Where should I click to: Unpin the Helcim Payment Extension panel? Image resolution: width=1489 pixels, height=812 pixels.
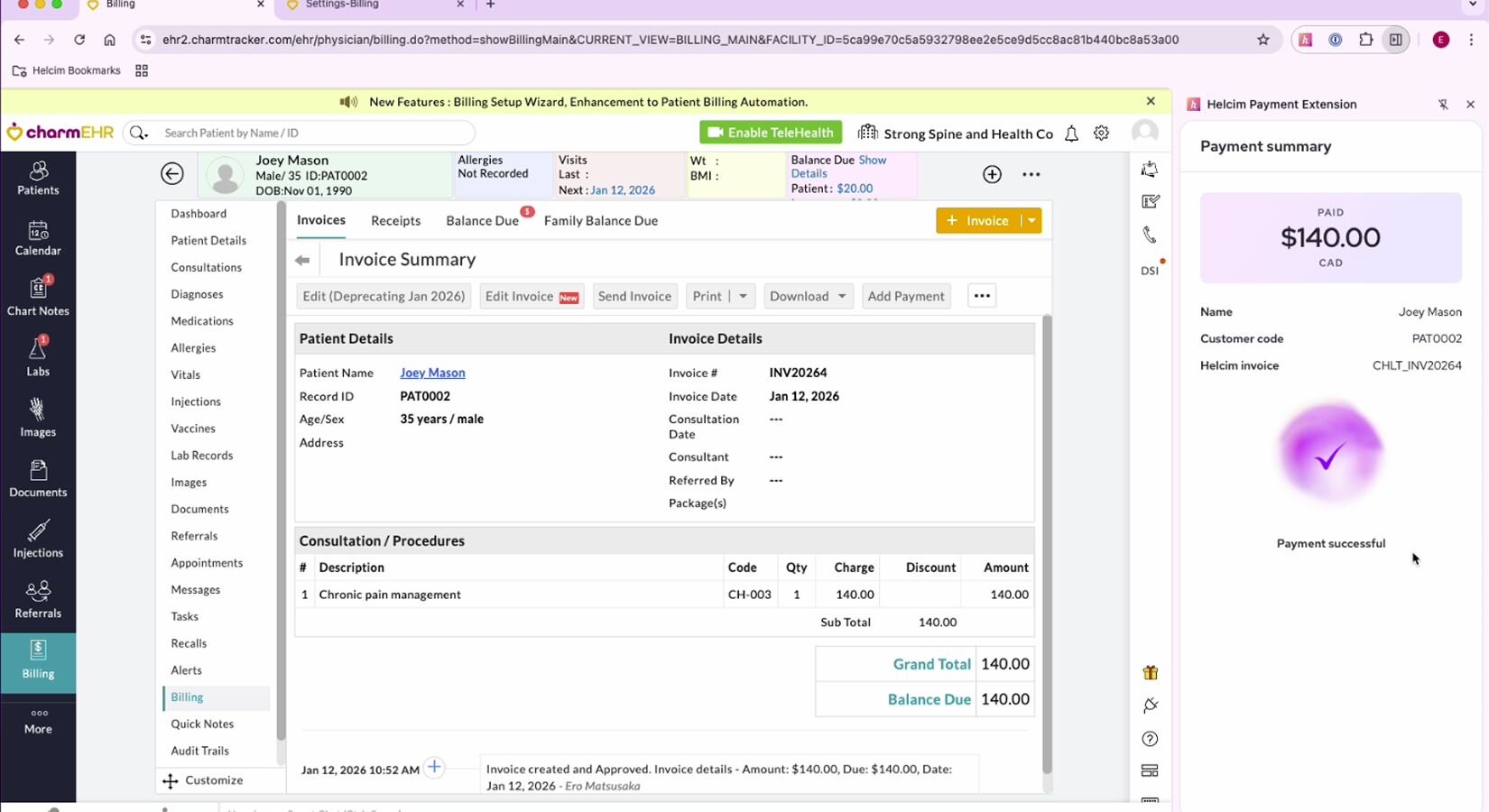(x=1443, y=105)
